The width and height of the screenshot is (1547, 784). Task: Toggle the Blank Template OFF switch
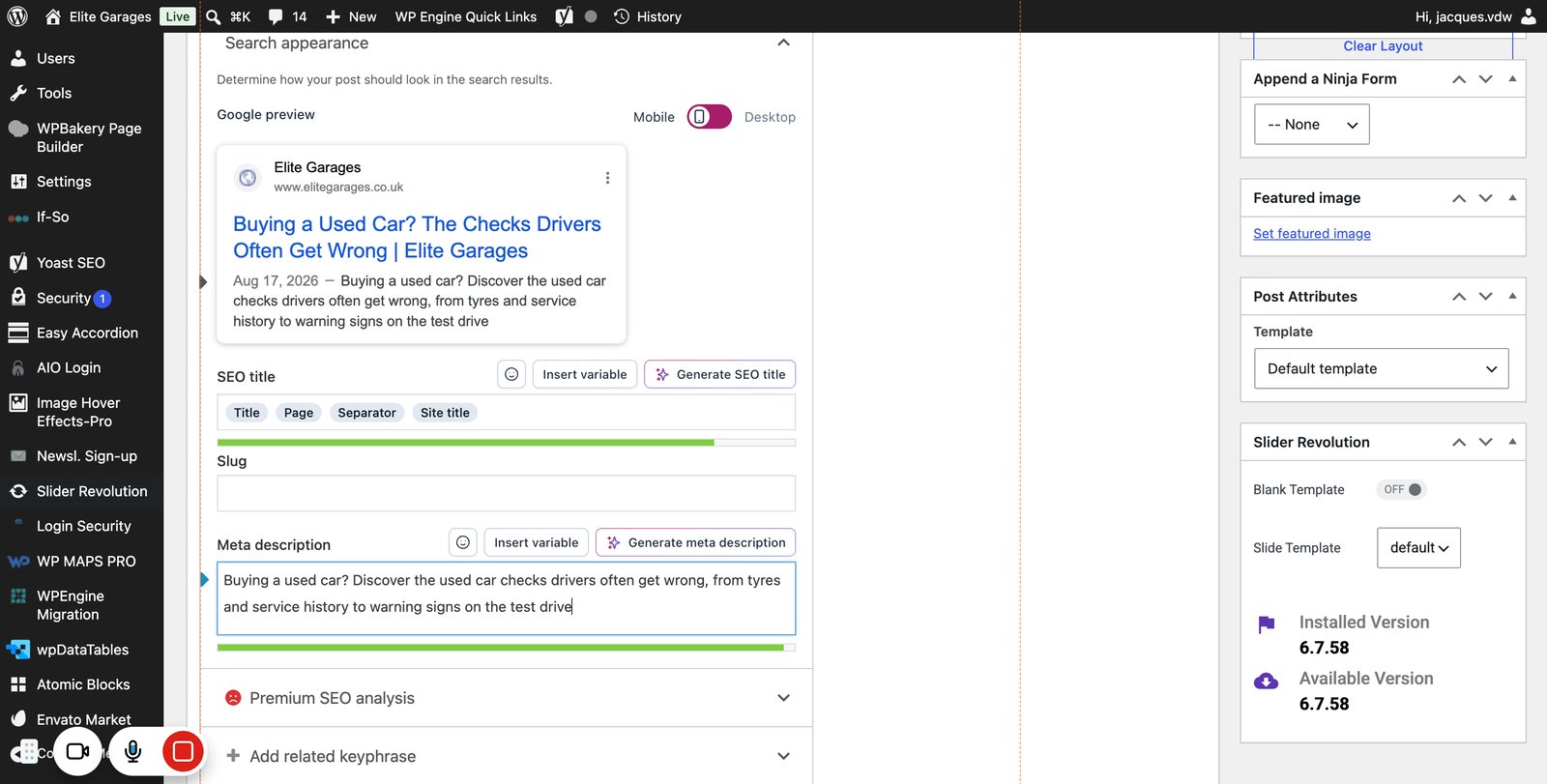1402,489
